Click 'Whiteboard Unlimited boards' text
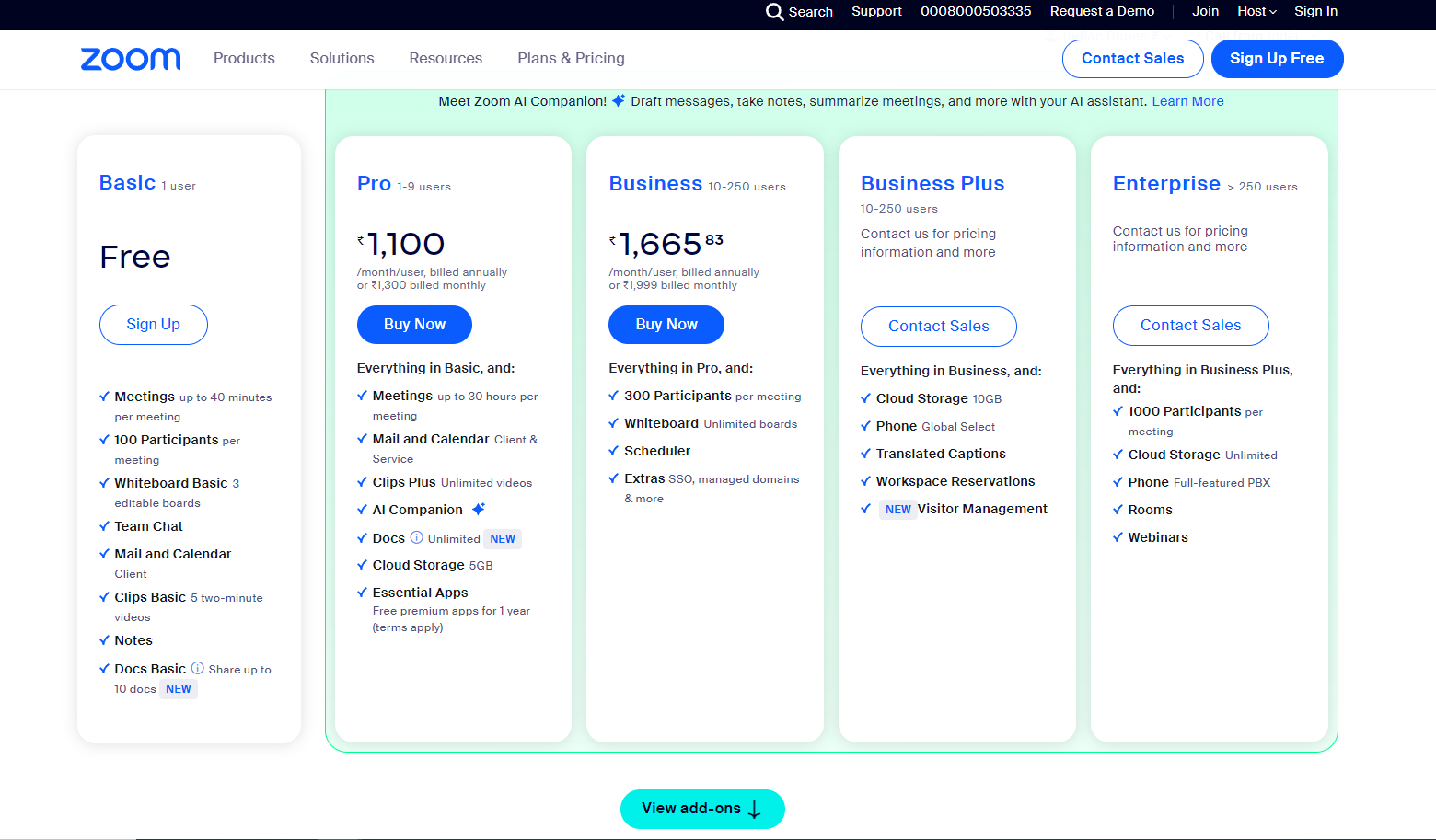Viewport: 1436px width, 840px height. [x=711, y=423]
